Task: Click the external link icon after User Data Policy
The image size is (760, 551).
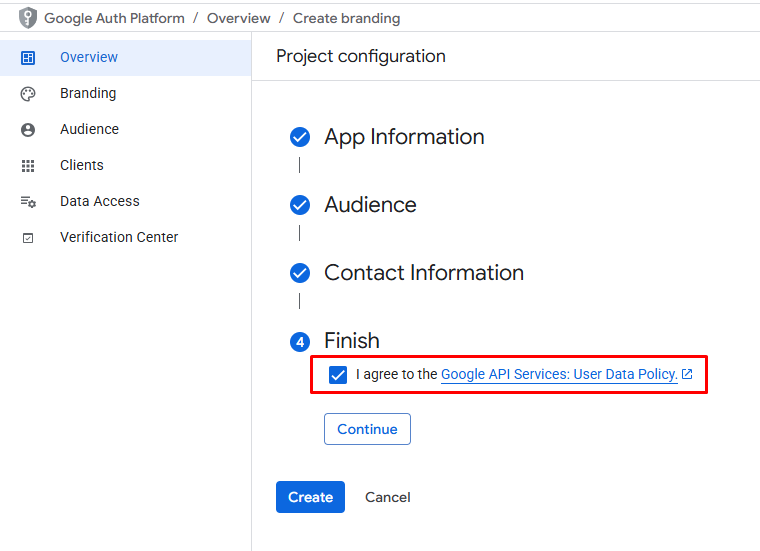Action: pos(687,374)
